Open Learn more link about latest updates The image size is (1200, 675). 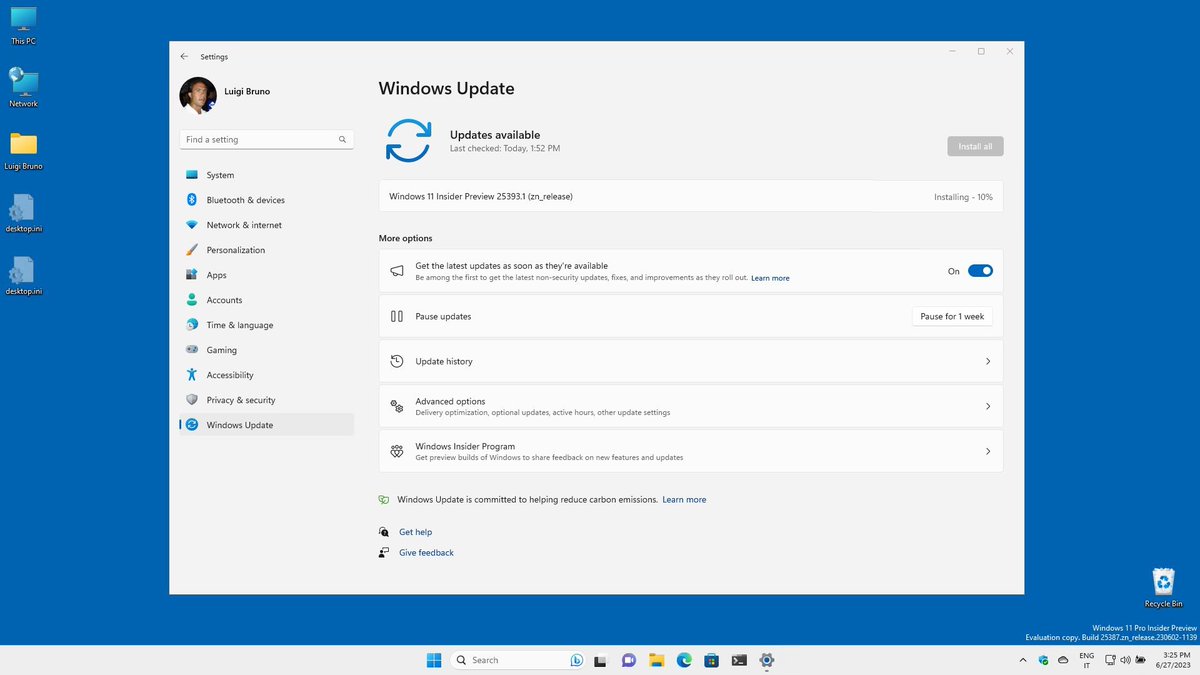tap(770, 278)
